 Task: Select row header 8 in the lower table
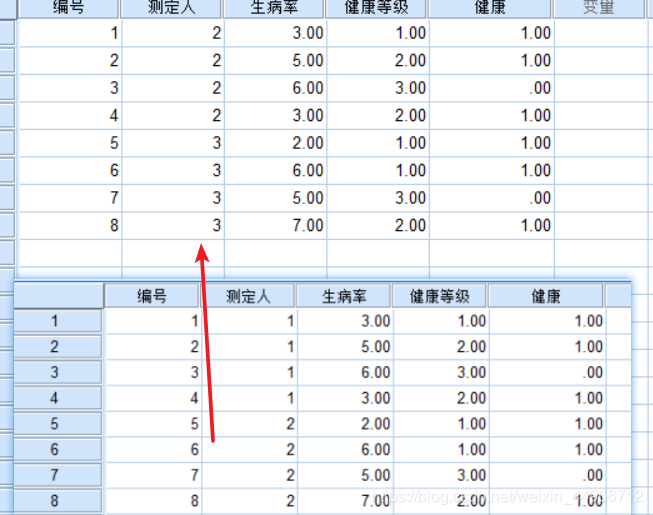(x=57, y=501)
